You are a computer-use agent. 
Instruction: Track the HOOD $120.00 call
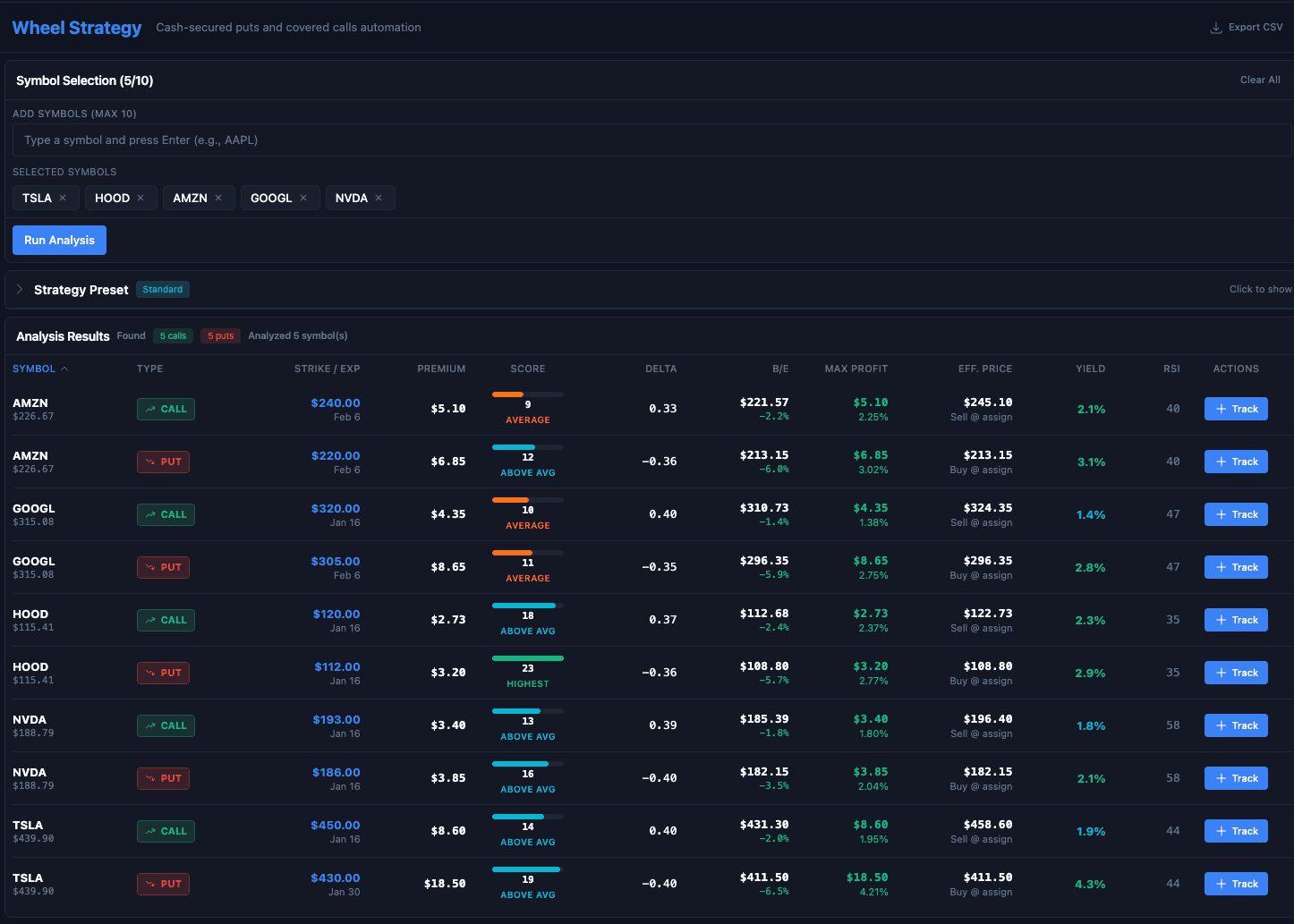pos(1236,620)
